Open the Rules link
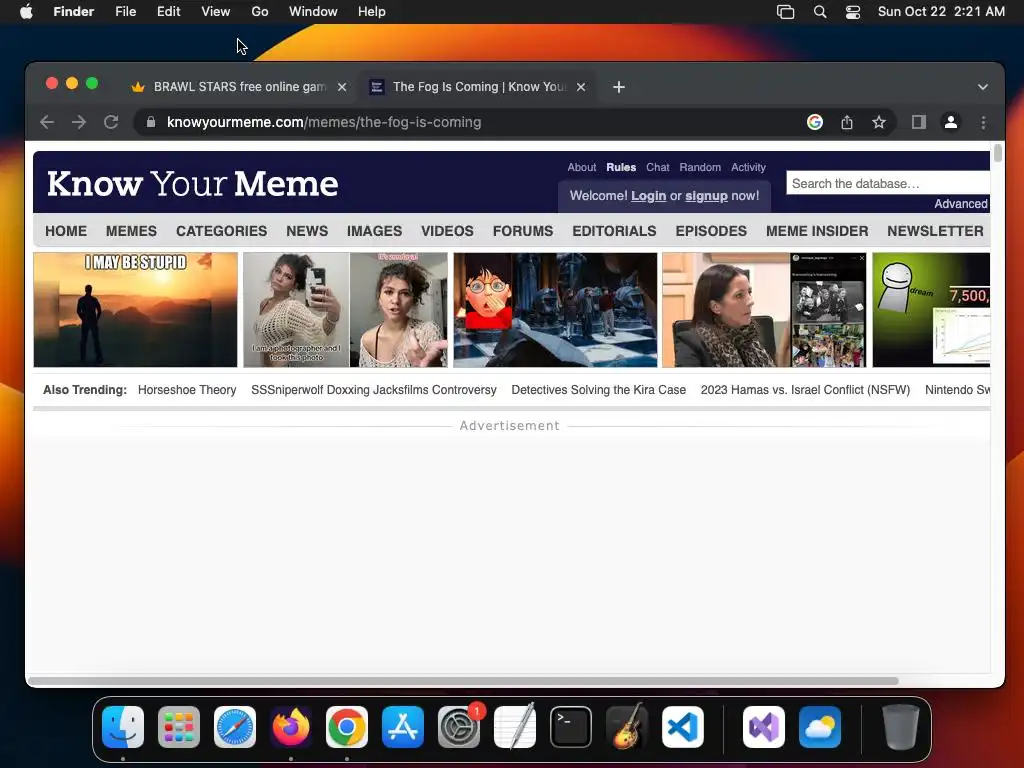This screenshot has height=768, width=1024. click(x=621, y=167)
